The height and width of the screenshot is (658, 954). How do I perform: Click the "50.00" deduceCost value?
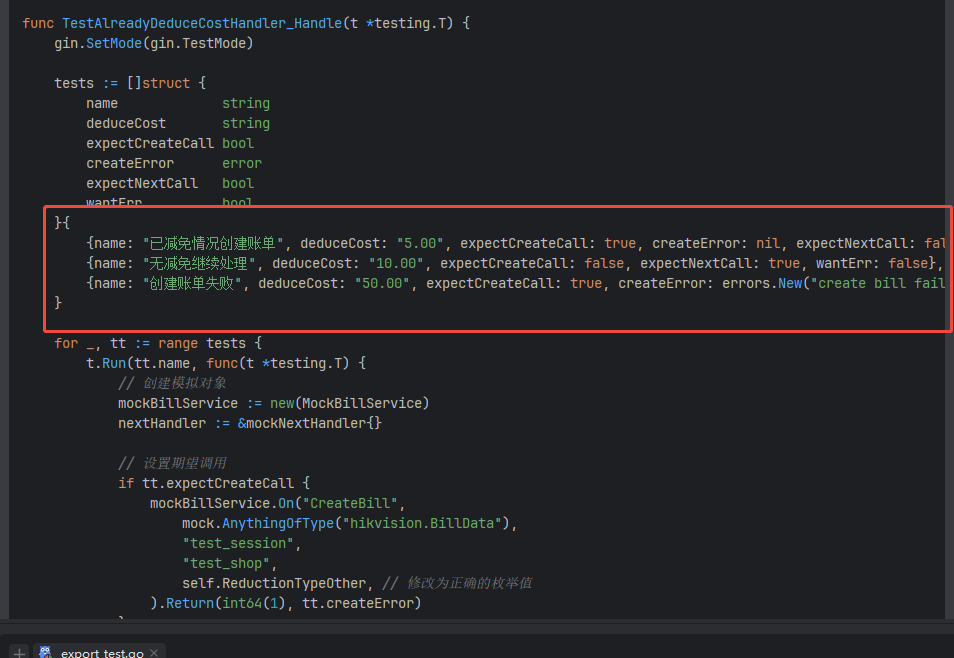[x=382, y=284]
